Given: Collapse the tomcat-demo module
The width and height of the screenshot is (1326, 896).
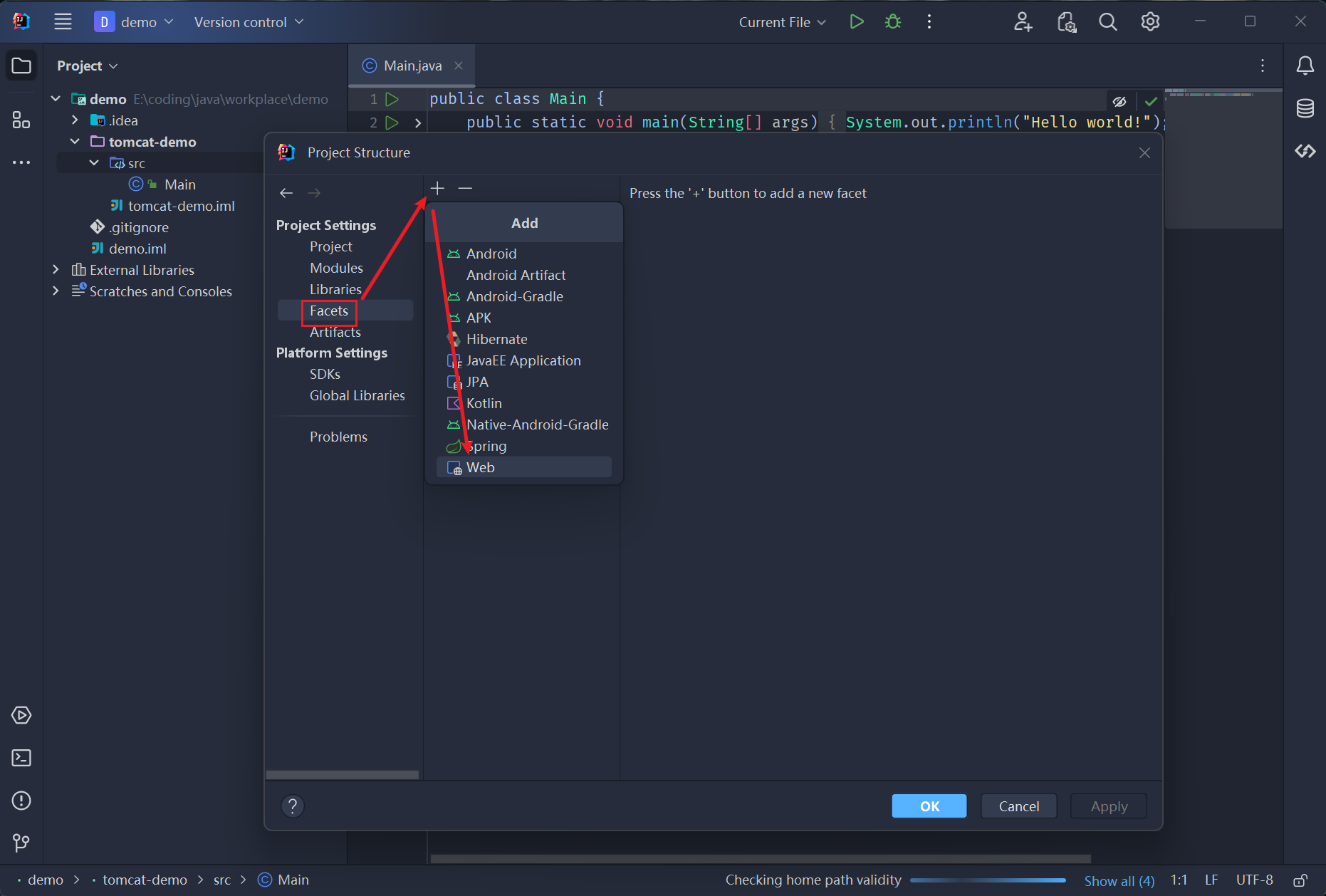Looking at the screenshot, I should [75, 142].
